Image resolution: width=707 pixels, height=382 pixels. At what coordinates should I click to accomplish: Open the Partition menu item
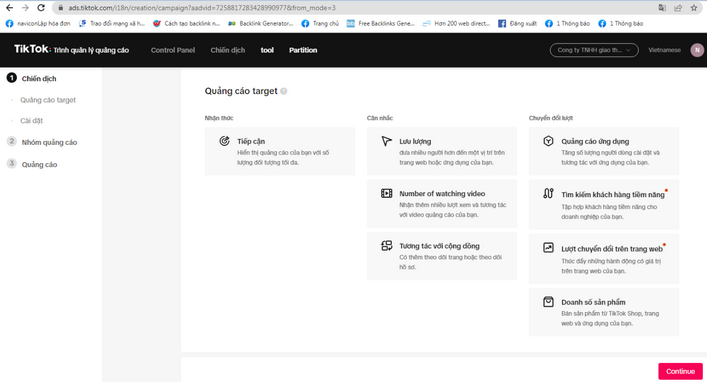point(303,50)
